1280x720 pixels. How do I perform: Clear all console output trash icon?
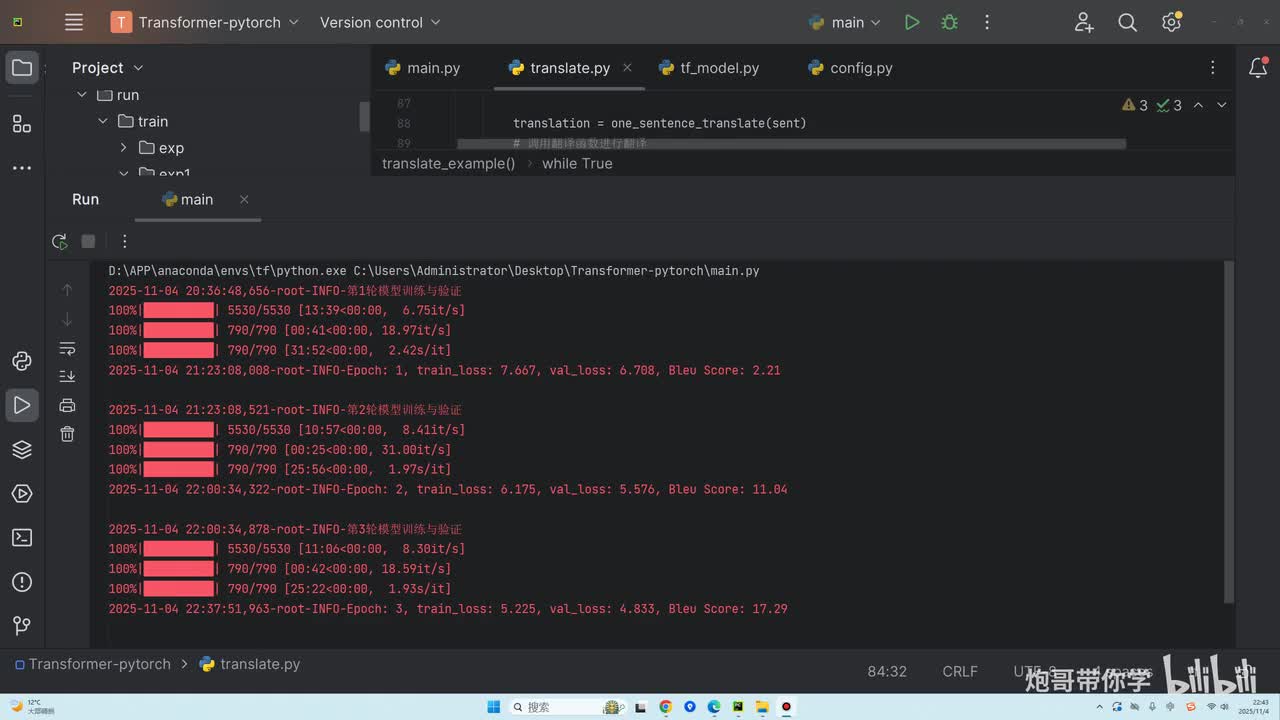(67, 434)
